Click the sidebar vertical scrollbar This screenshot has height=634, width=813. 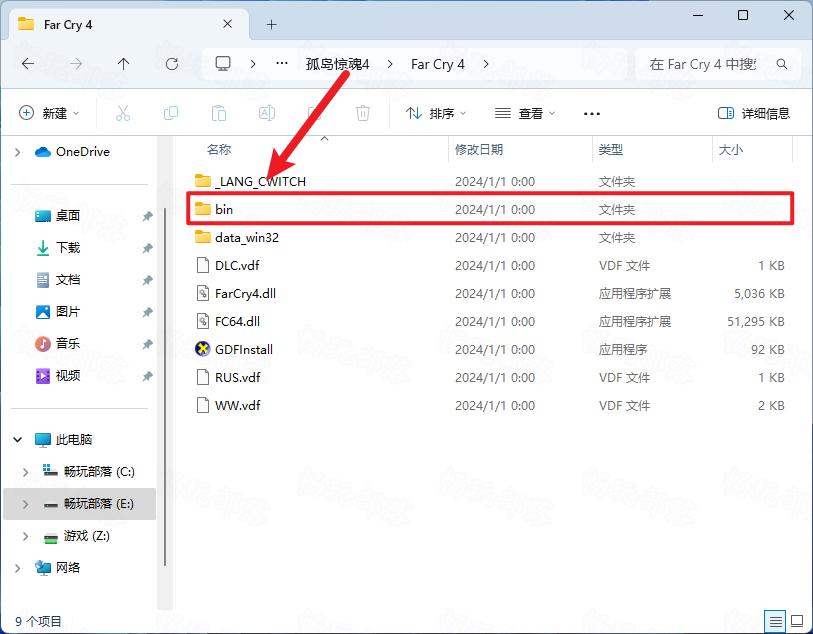coord(165,386)
